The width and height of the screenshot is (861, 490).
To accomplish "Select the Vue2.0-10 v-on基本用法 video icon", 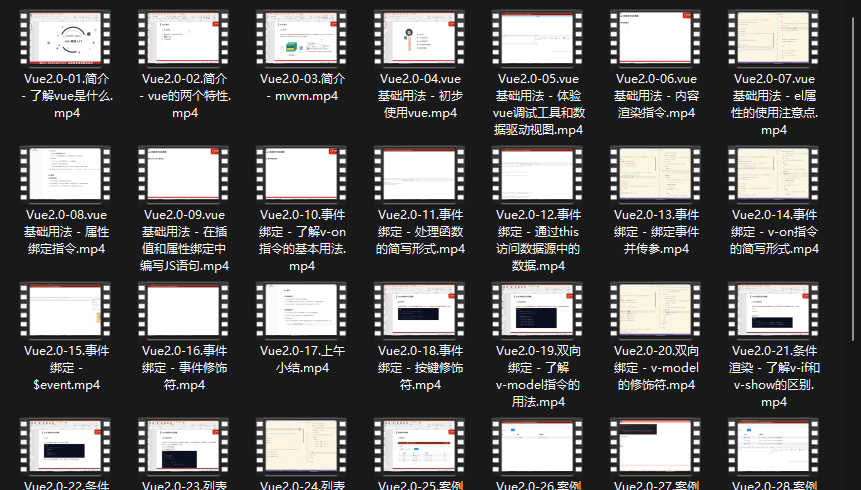I will point(303,173).
